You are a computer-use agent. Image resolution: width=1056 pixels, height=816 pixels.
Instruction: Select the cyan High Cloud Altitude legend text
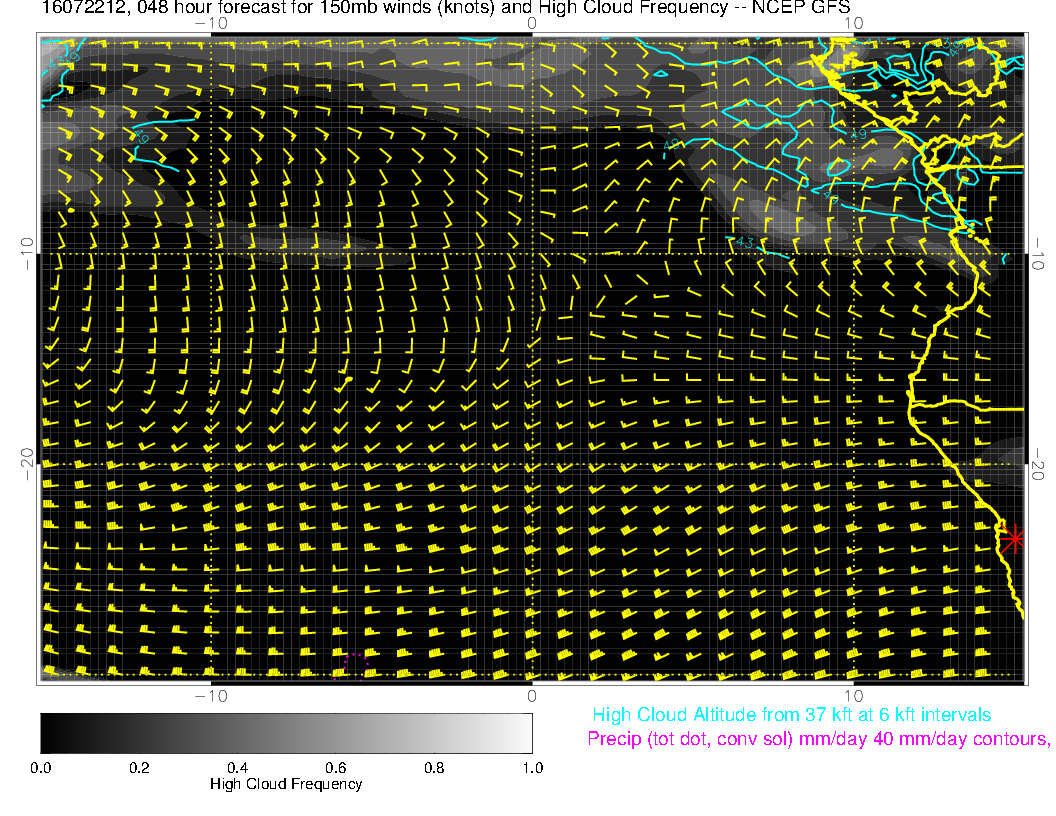point(791,715)
